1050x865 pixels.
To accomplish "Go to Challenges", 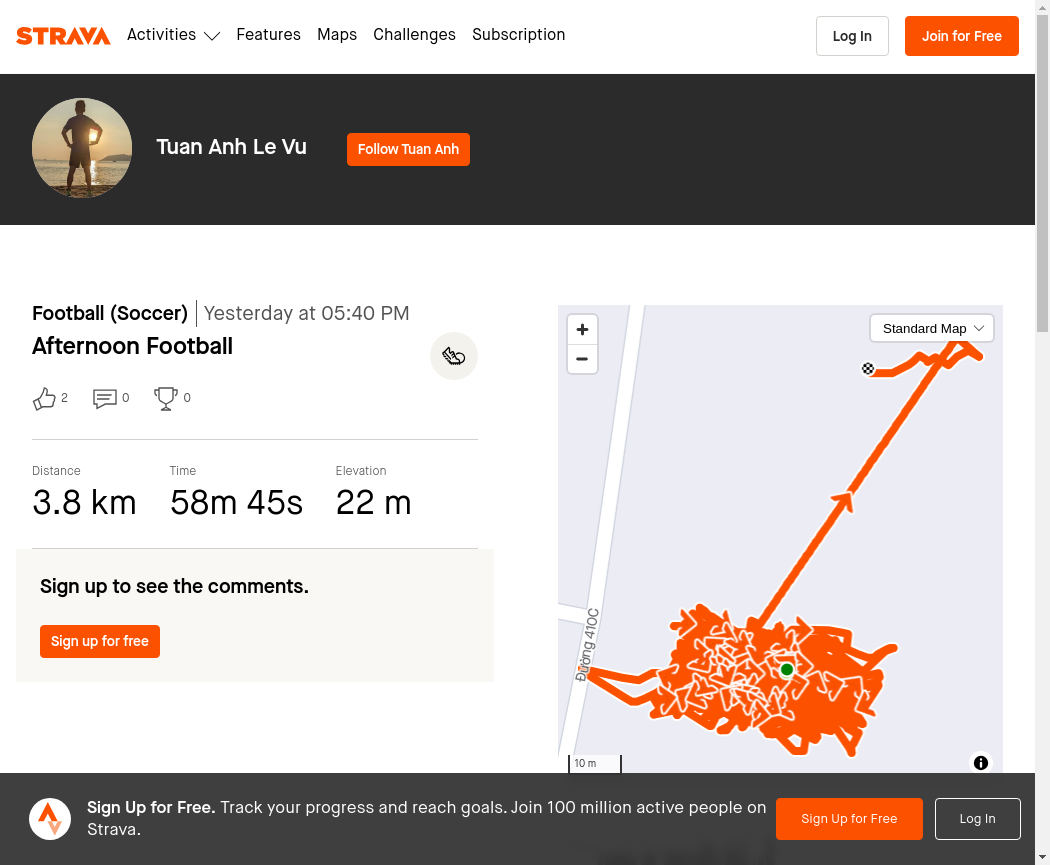I will 415,35.
